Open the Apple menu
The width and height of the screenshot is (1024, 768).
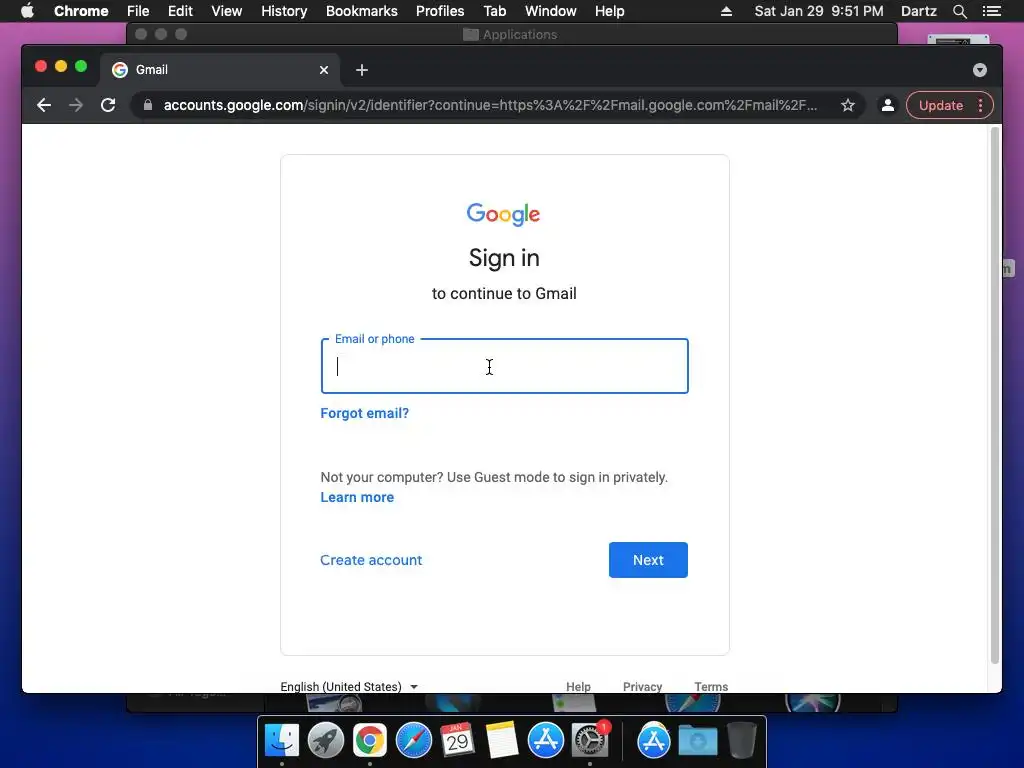point(27,11)
